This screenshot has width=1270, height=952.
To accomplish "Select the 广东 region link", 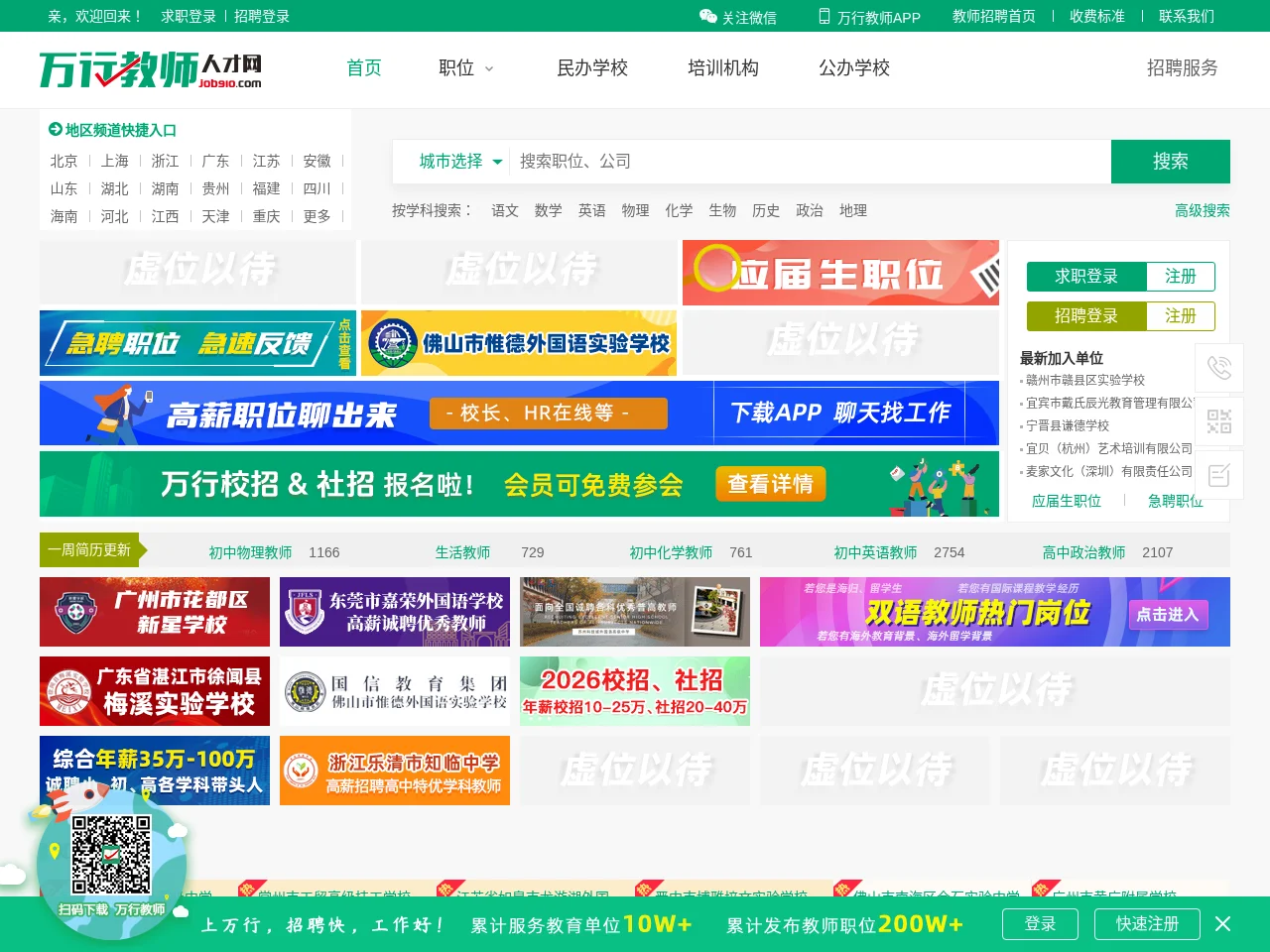I will 216,161.
